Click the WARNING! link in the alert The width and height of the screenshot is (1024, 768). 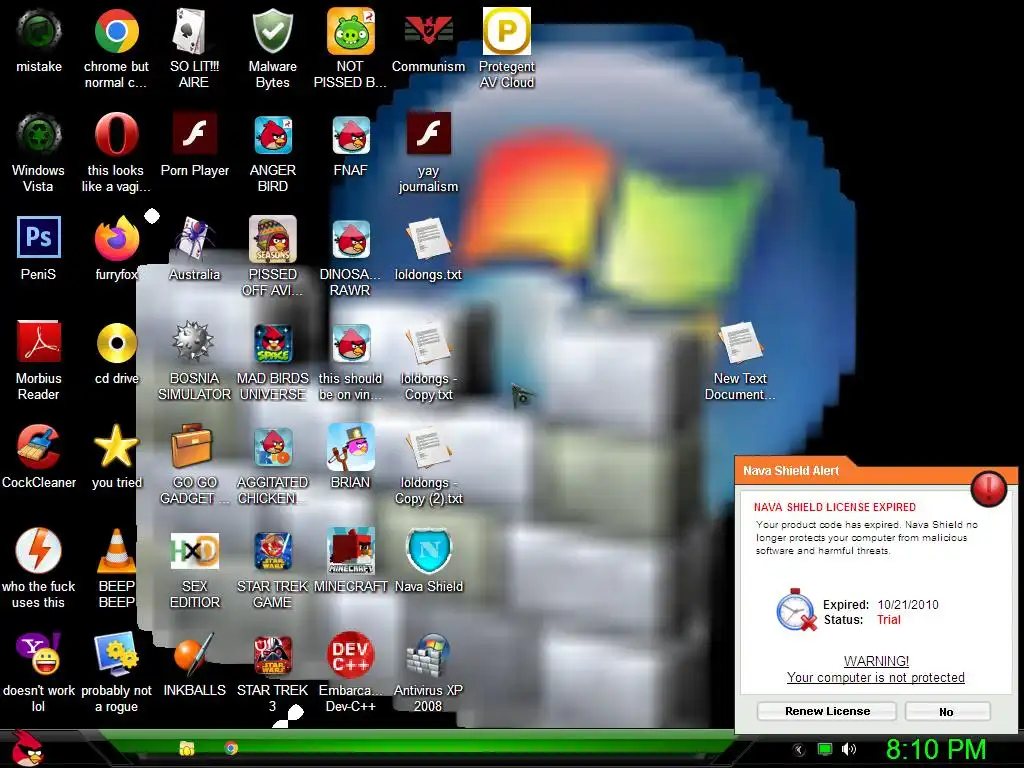pos(876,661)
